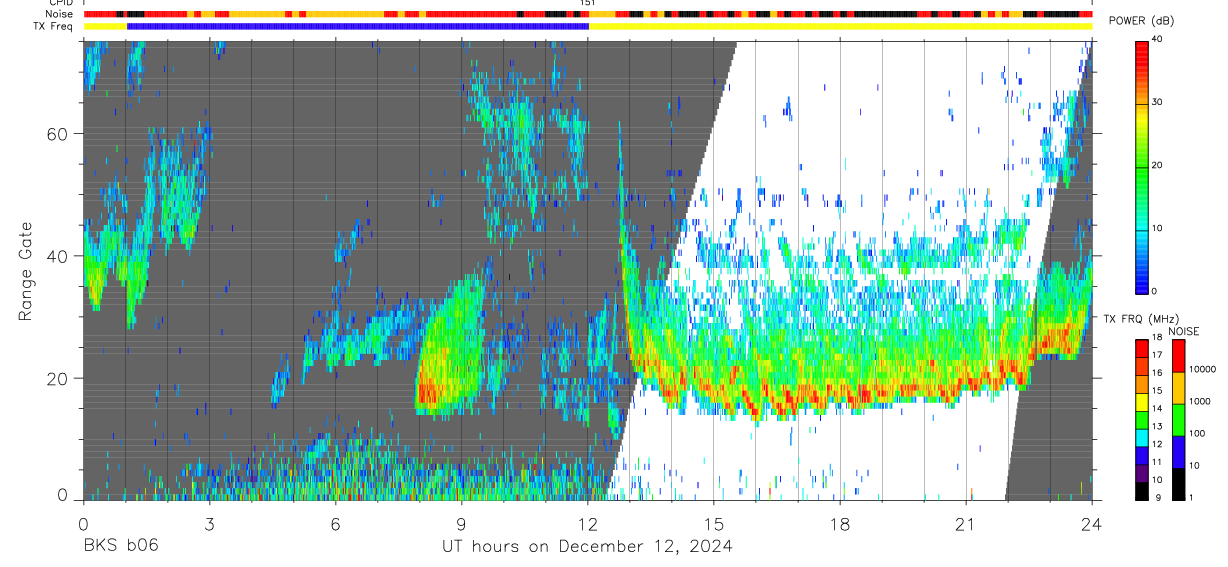Click the Range Gate tick label '20'

point(56,379)
